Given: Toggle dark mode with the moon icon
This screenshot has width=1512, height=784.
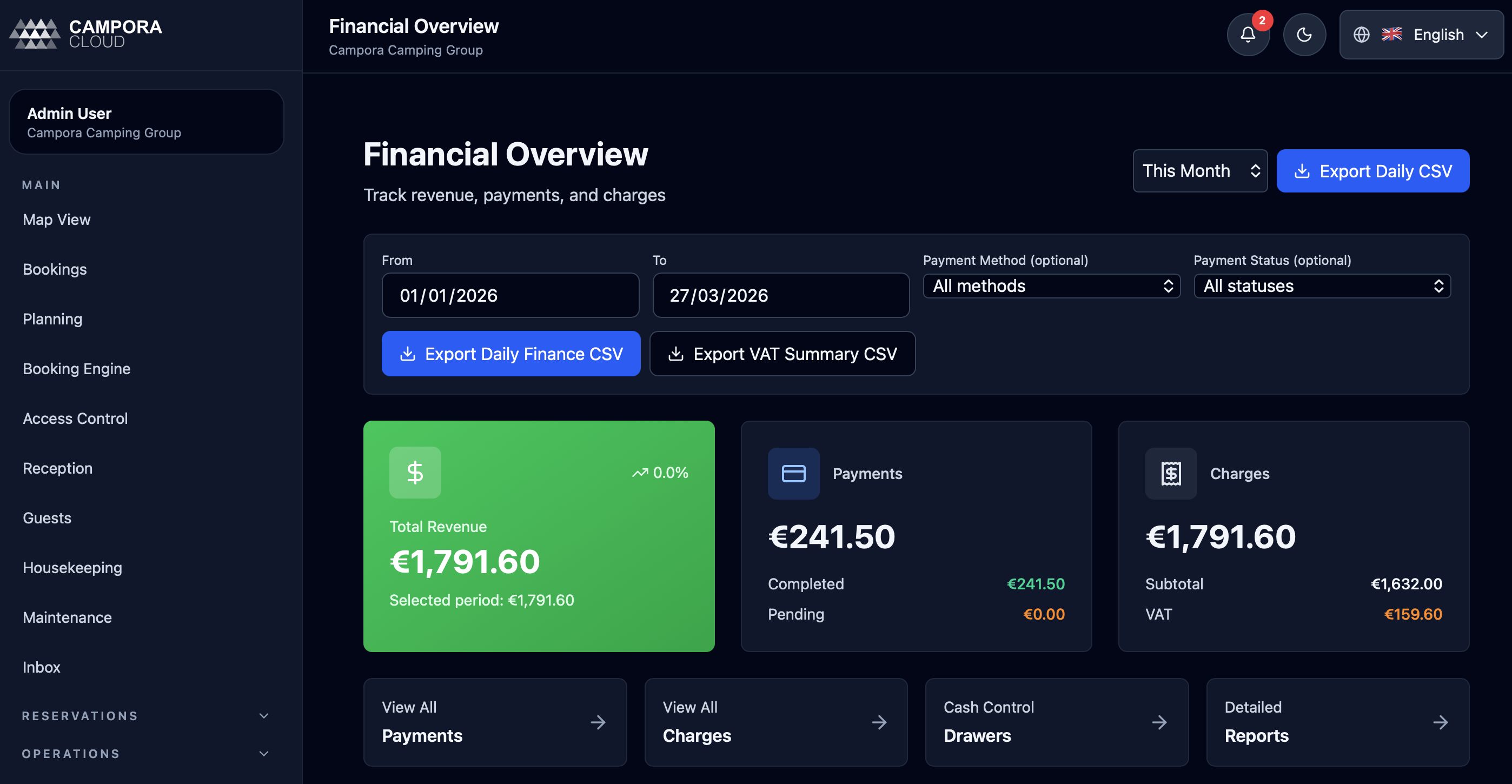Looking at the screenshot, I should tap(1304, 34).
